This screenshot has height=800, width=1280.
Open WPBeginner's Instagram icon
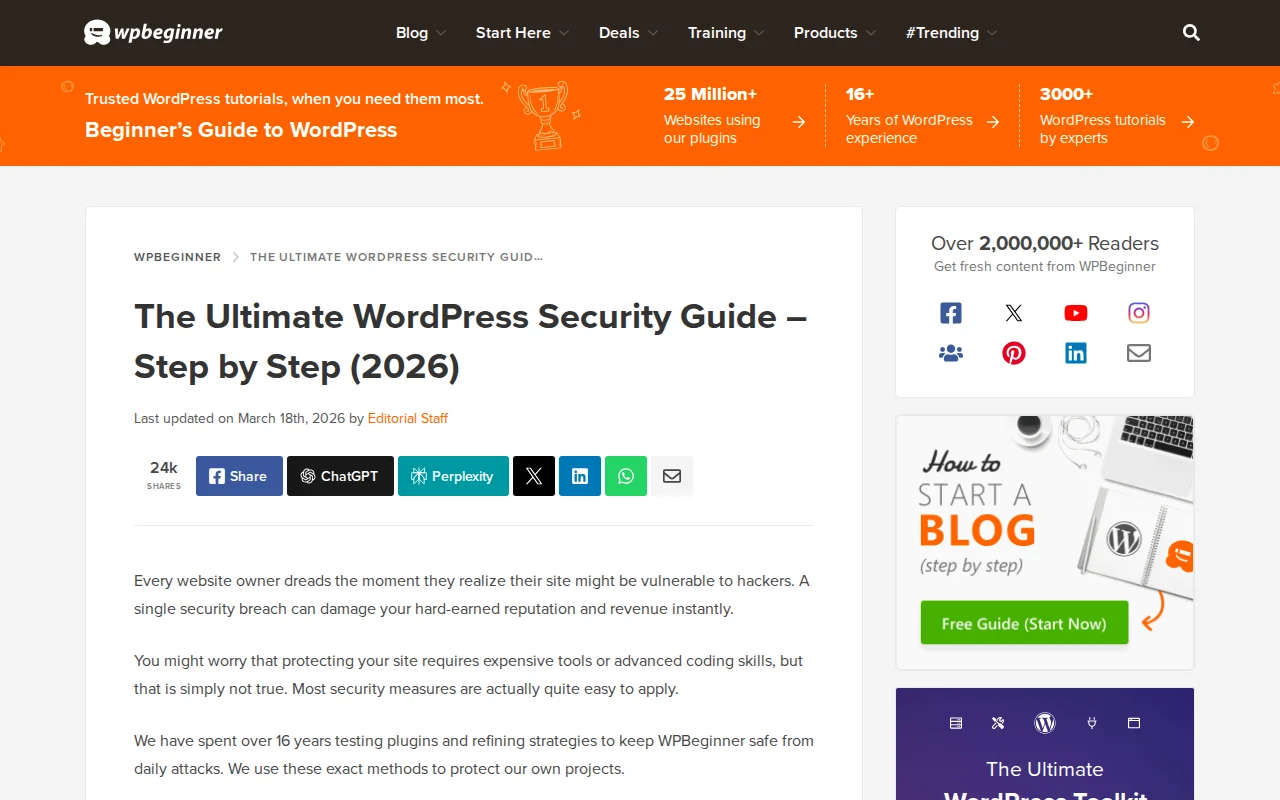click(1138, 312)
